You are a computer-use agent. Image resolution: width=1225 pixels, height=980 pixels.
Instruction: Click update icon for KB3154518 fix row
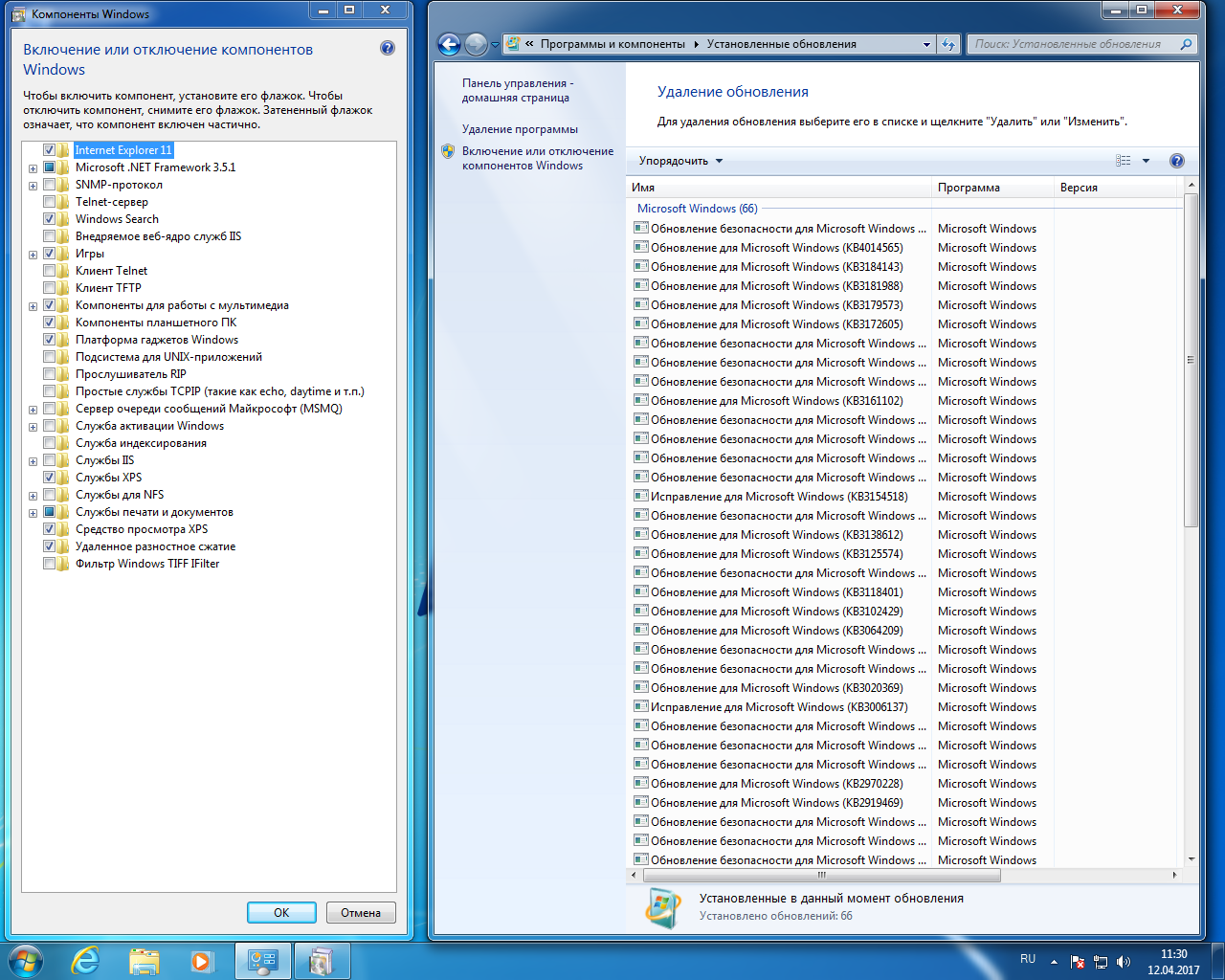[x=641, y=496]
